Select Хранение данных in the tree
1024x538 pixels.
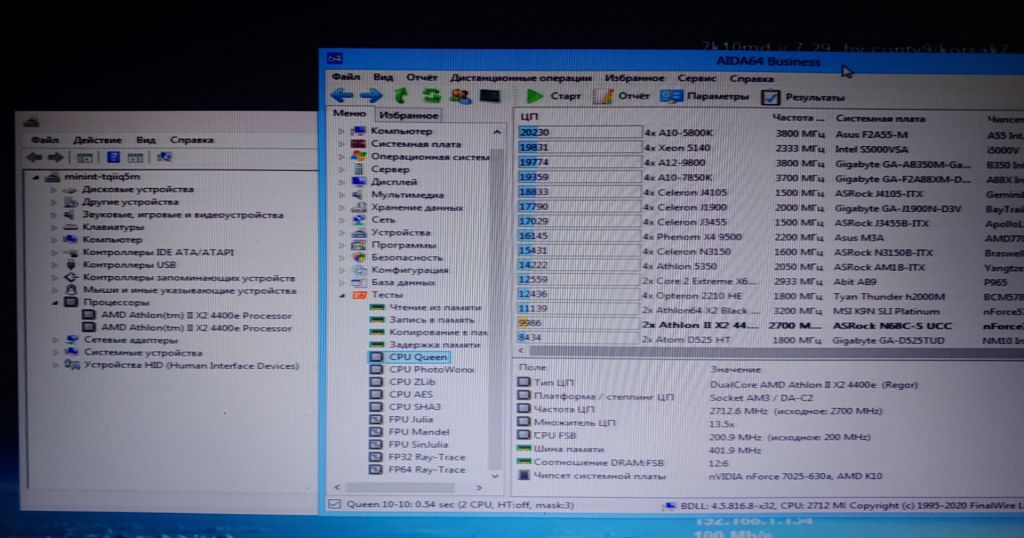point(417,208)
